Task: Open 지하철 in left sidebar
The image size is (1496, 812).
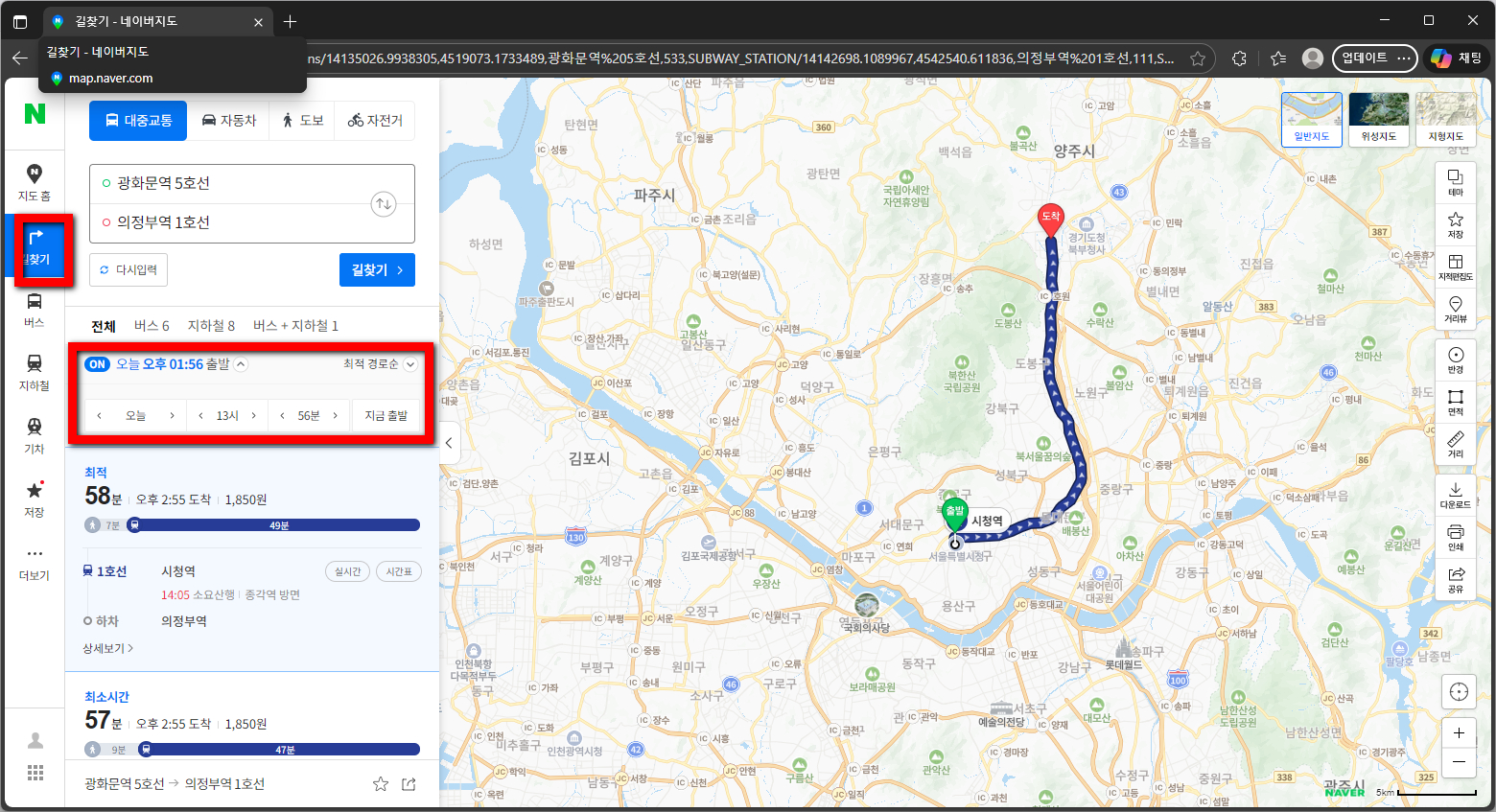Action: coord(35,373)
